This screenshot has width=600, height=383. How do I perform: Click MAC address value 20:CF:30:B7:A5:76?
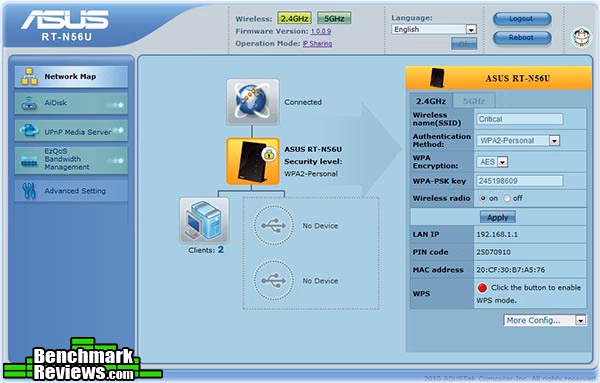click(510, 270)
